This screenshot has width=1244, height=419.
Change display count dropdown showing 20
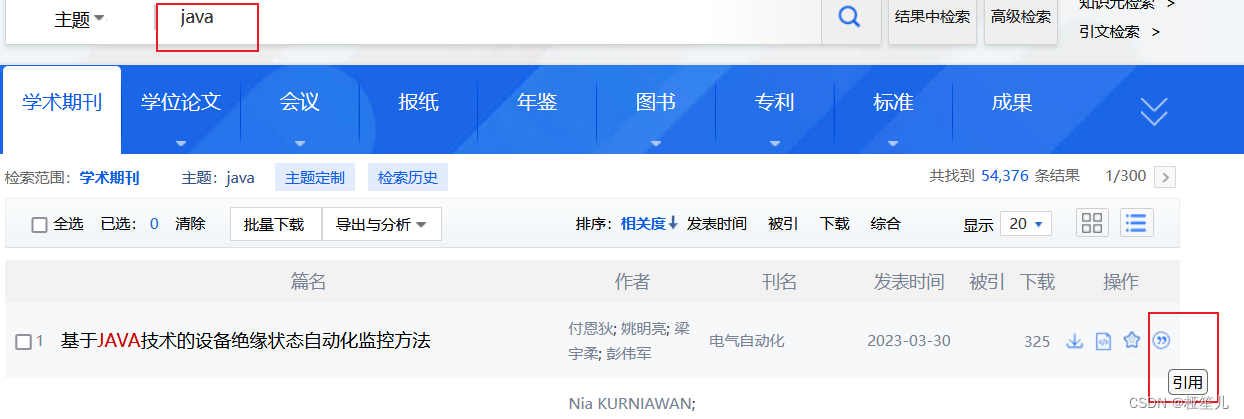click(1026, 224)
